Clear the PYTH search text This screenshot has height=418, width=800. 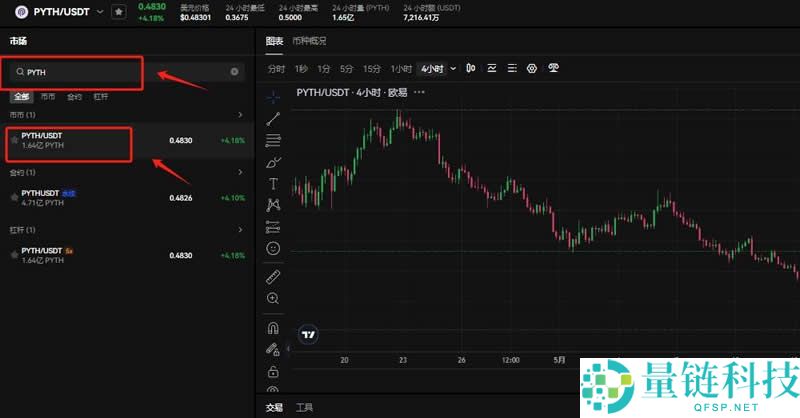(235, 72)
